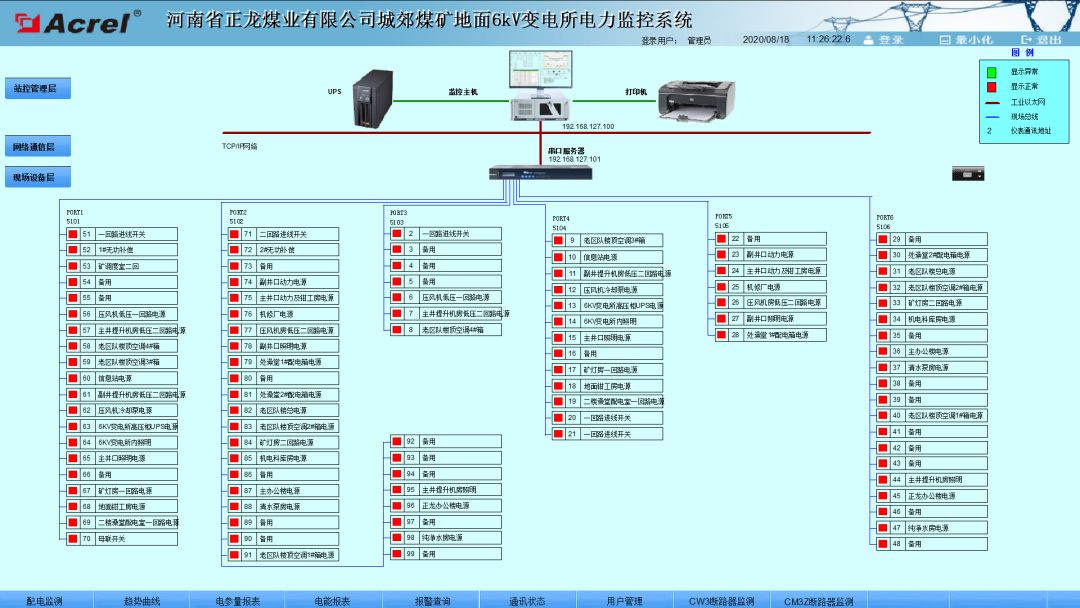Click the red status indicator for device 48
Image resolution: width=1080 pixels, height=608 pixels.
point(883,544)
